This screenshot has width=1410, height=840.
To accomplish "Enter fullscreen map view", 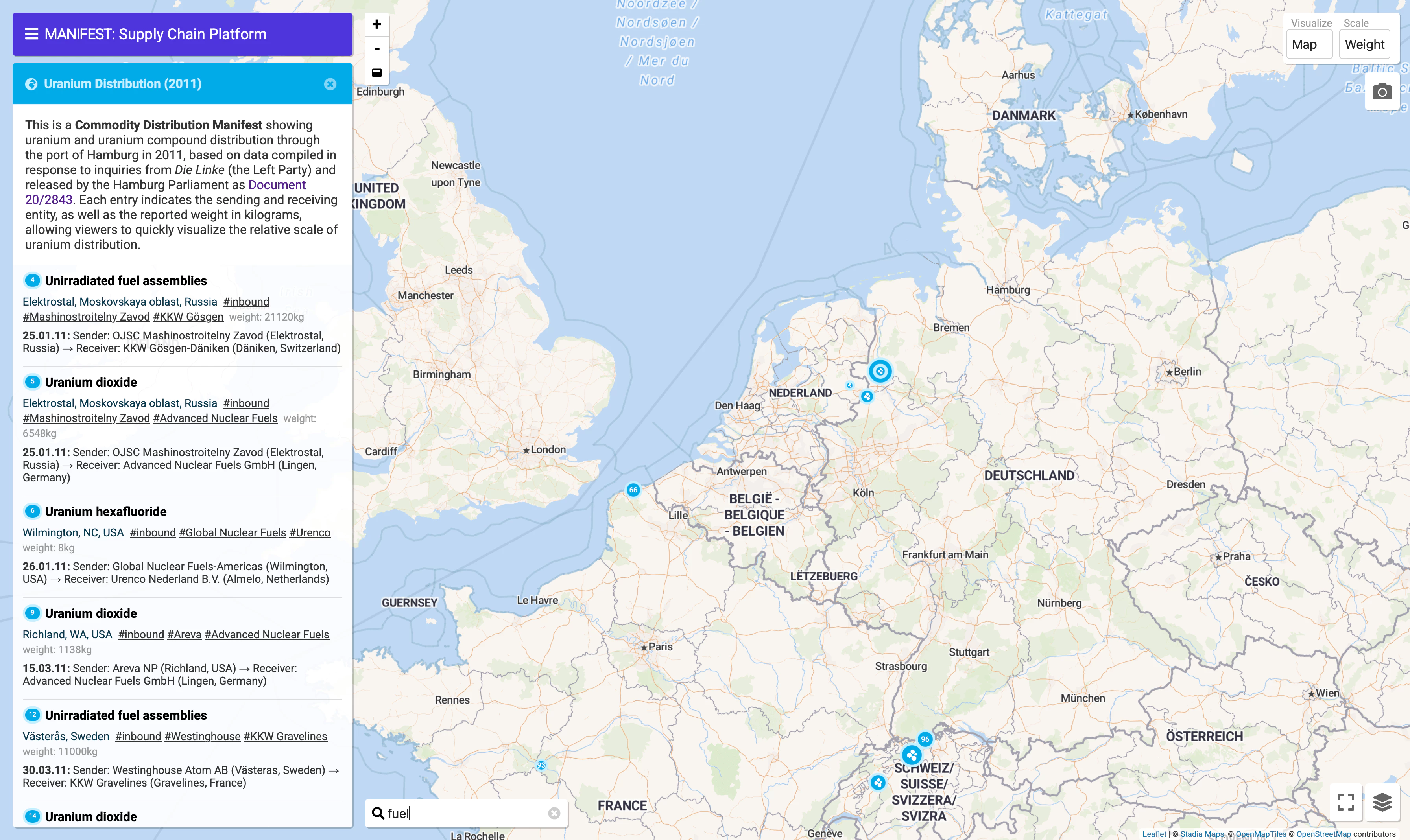I will tap(1345, 802).
